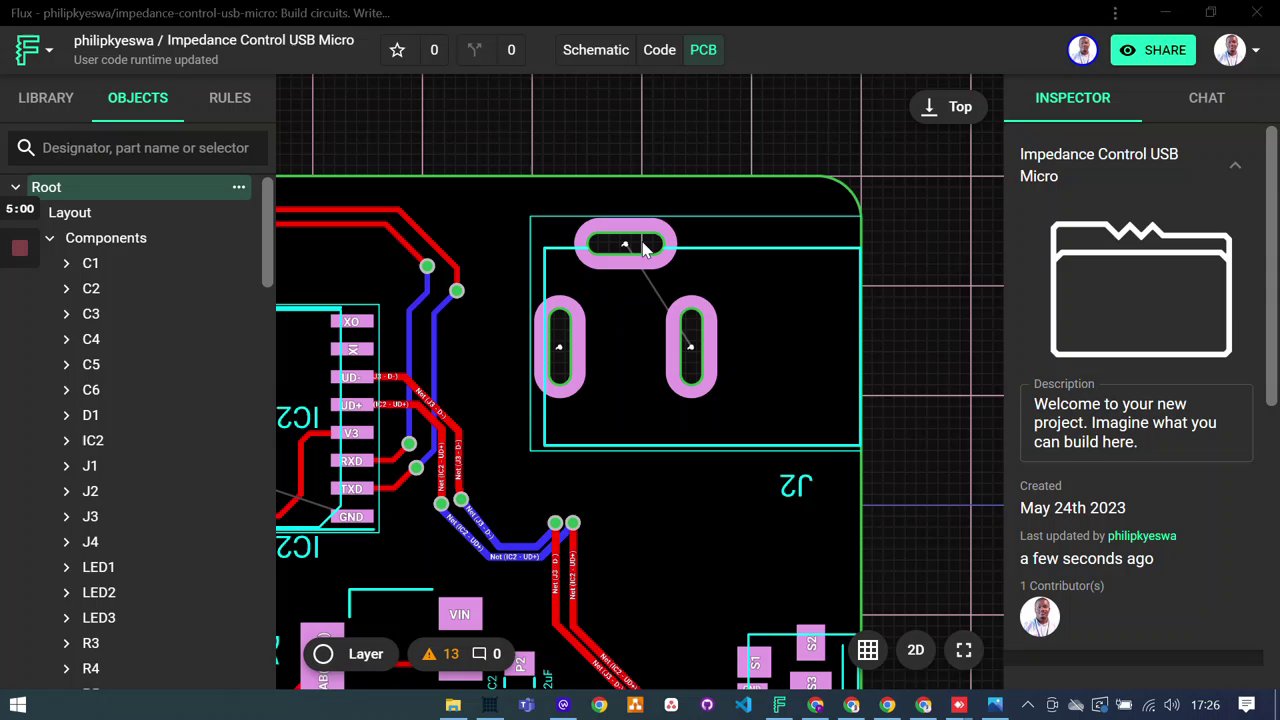
Task: Click the star icon to favorite project
Action: [x=397, y=50]
